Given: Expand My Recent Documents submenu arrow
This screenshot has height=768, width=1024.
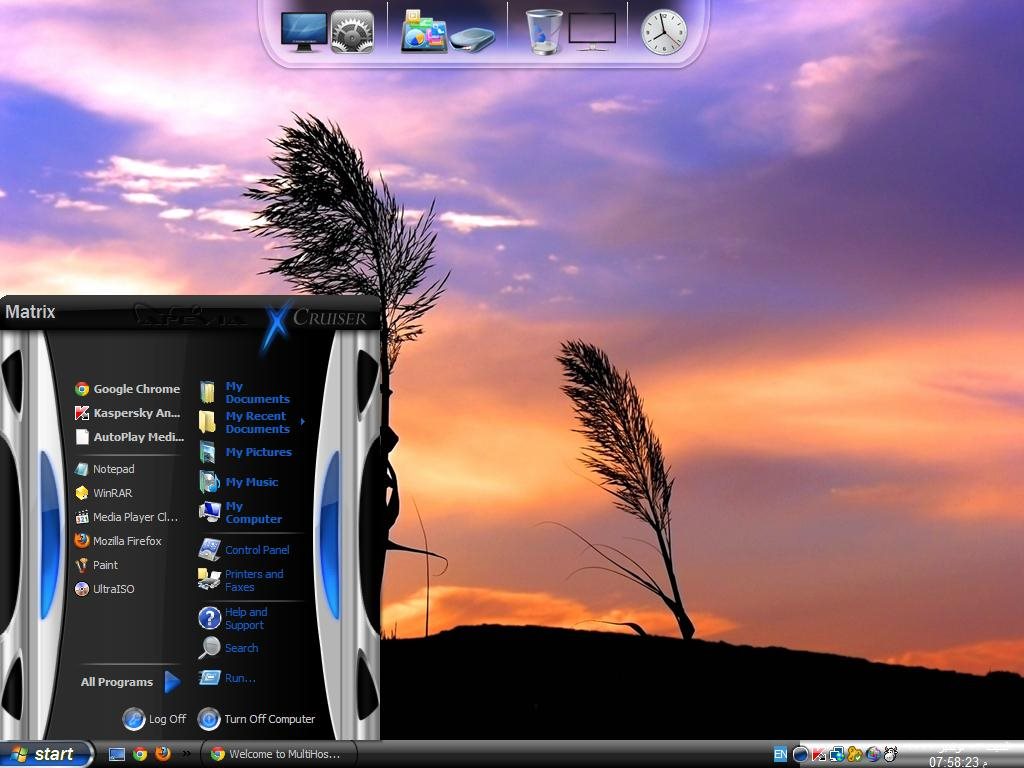Looking at the screenshot, I should pyautogui.click(x=302, y=422).
